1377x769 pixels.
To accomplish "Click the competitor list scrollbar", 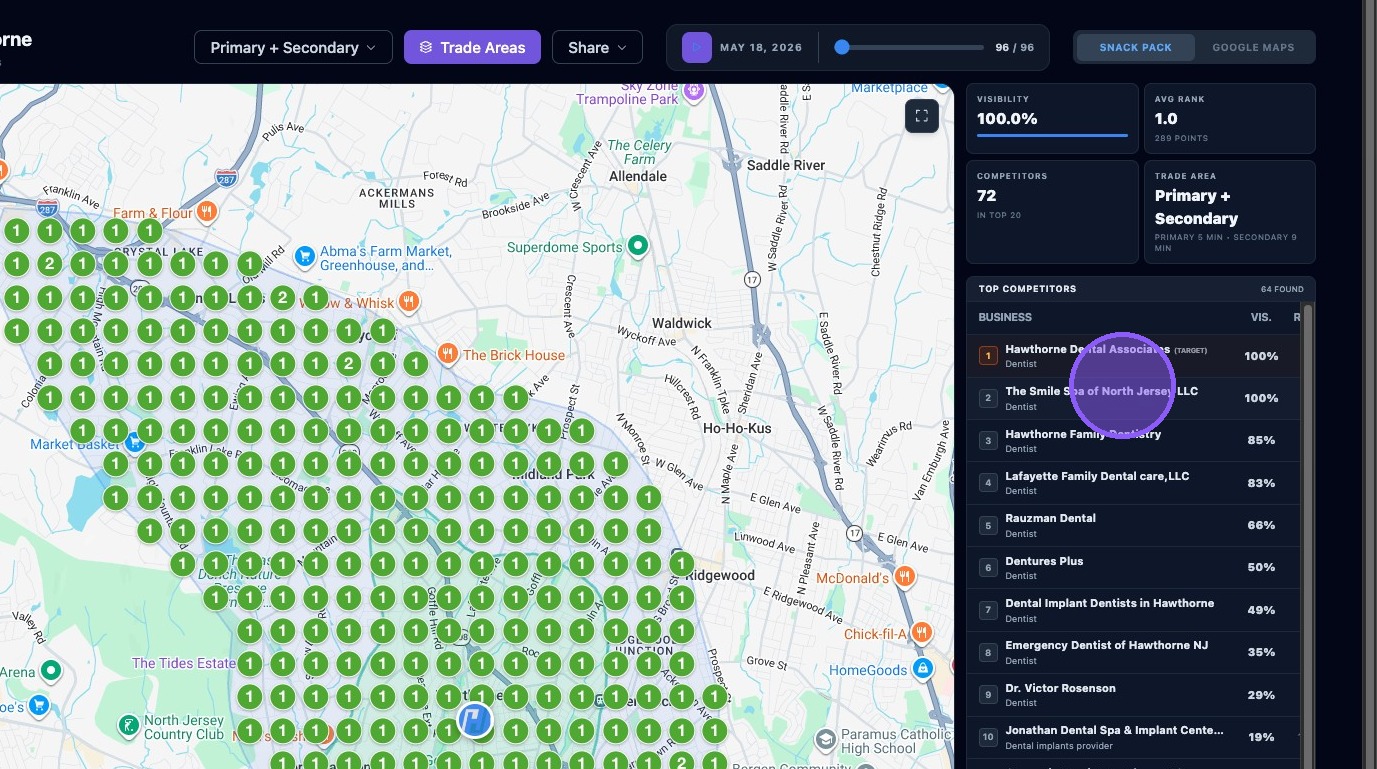I will point(1308,535).
